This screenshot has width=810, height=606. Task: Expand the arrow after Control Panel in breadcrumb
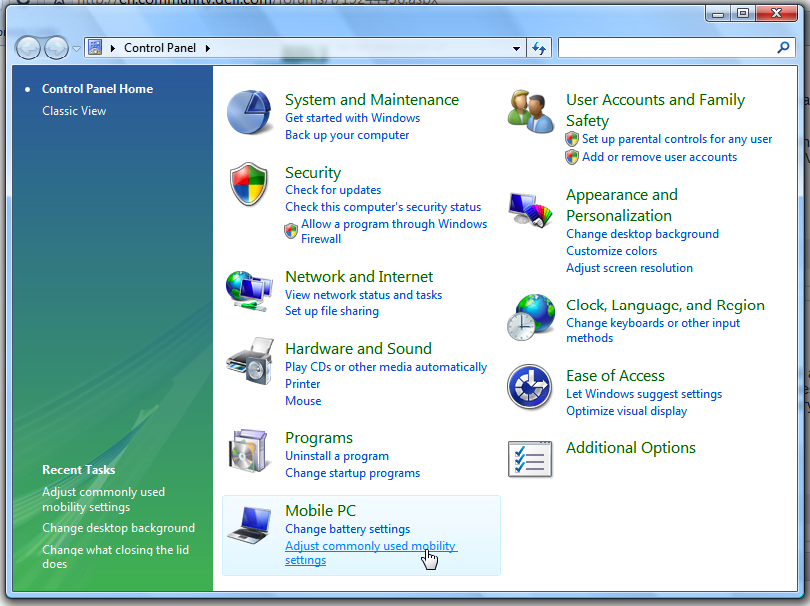coord(208,49)
